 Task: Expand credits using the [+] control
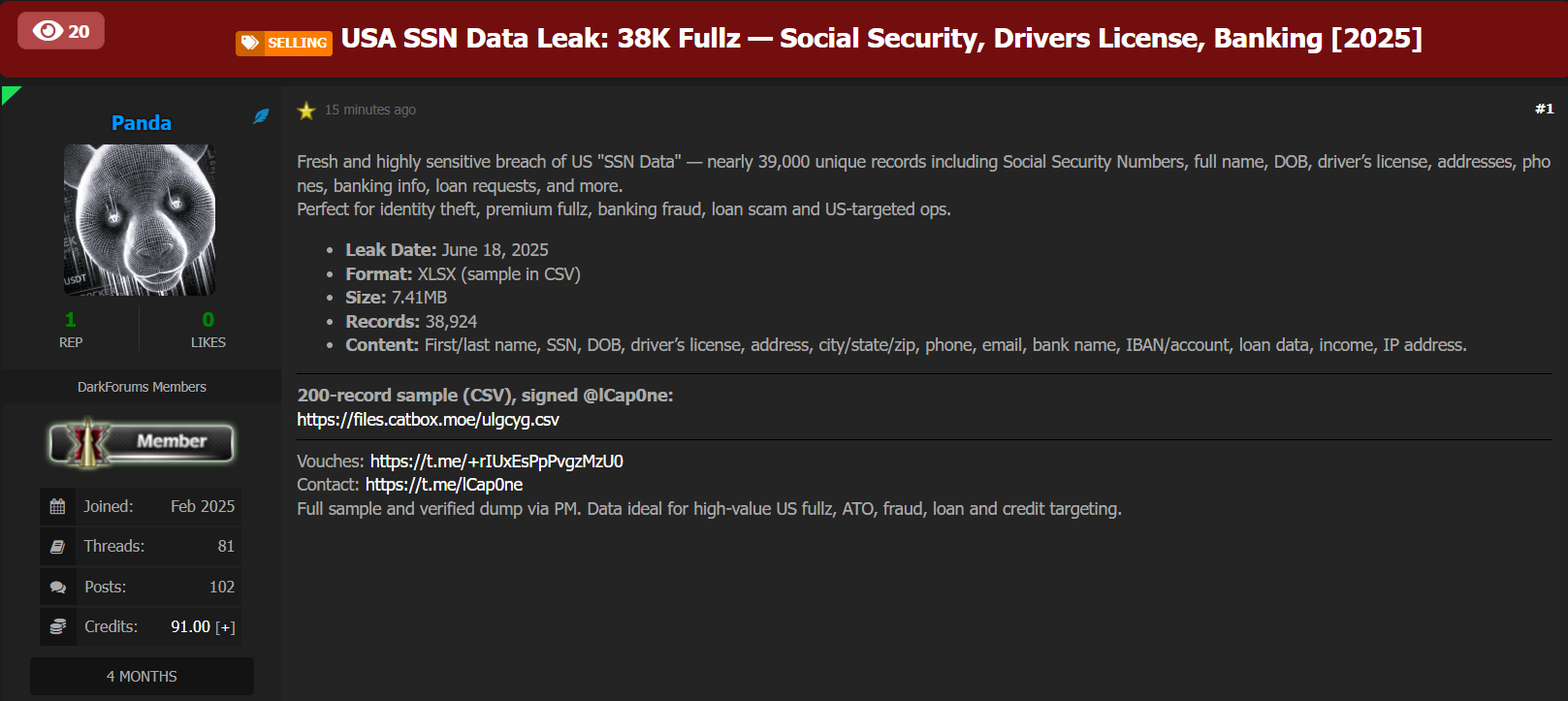(x=225, y=627)
